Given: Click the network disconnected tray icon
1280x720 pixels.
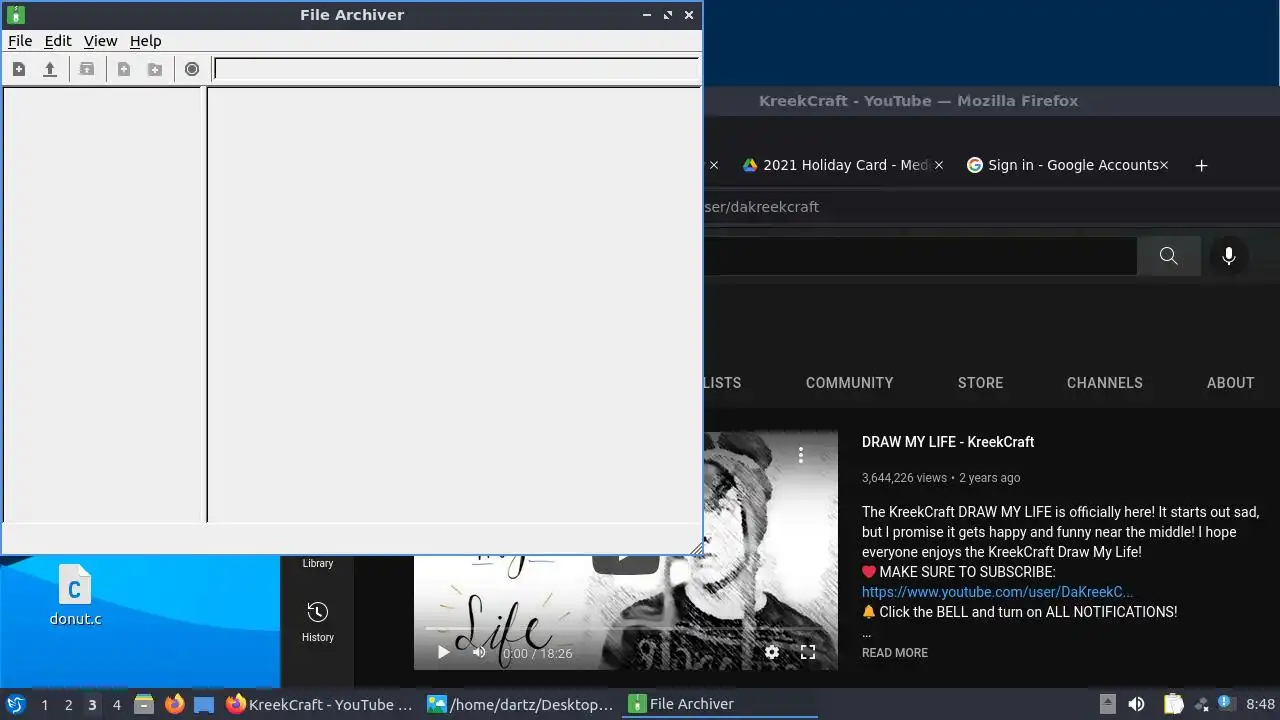Looking at the screenshot, I should (1202, 704).
